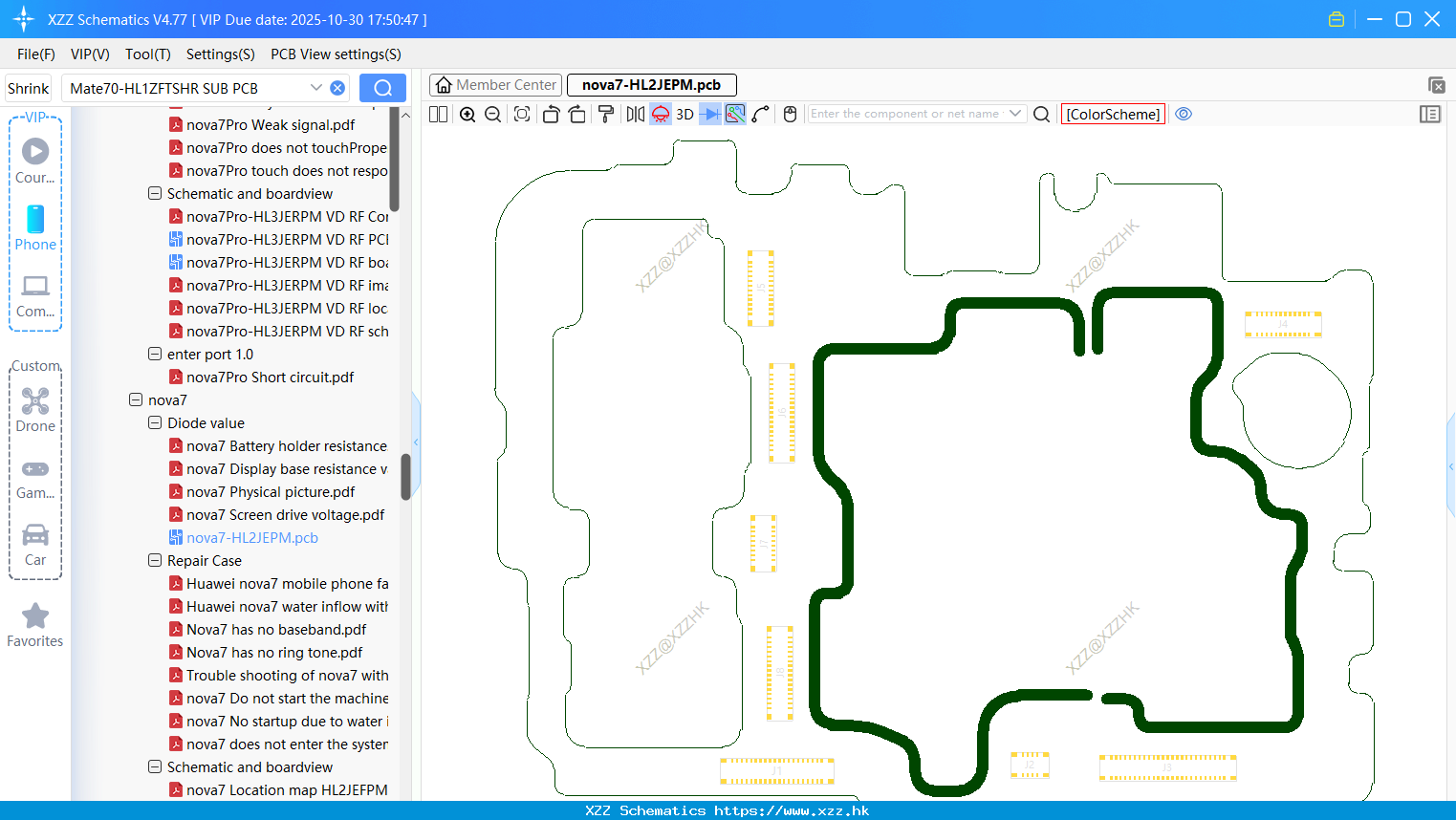The height and width of the screenshot is (820, 1456).
Task: Open Nova7 has no baseband.pdf
Action: point(268,629)
